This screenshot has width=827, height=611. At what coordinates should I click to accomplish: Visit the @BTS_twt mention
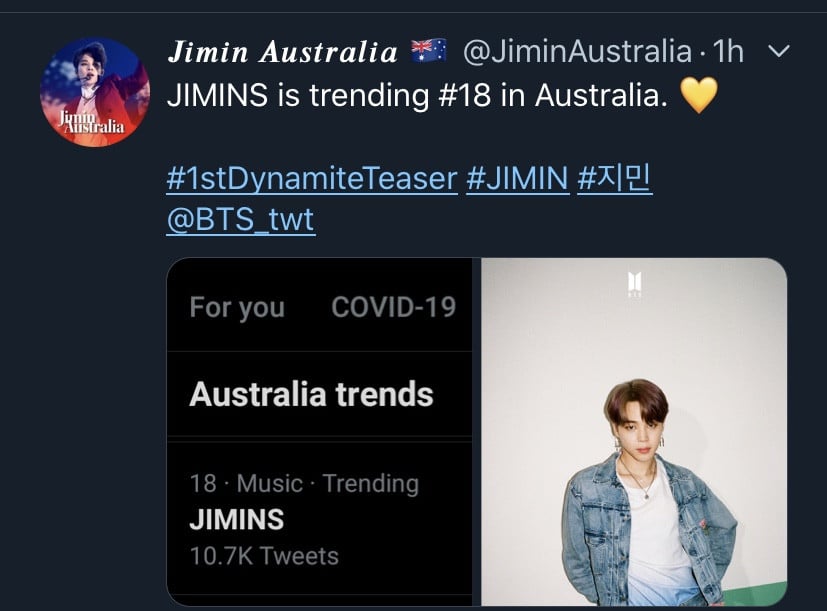click(241, 219)
